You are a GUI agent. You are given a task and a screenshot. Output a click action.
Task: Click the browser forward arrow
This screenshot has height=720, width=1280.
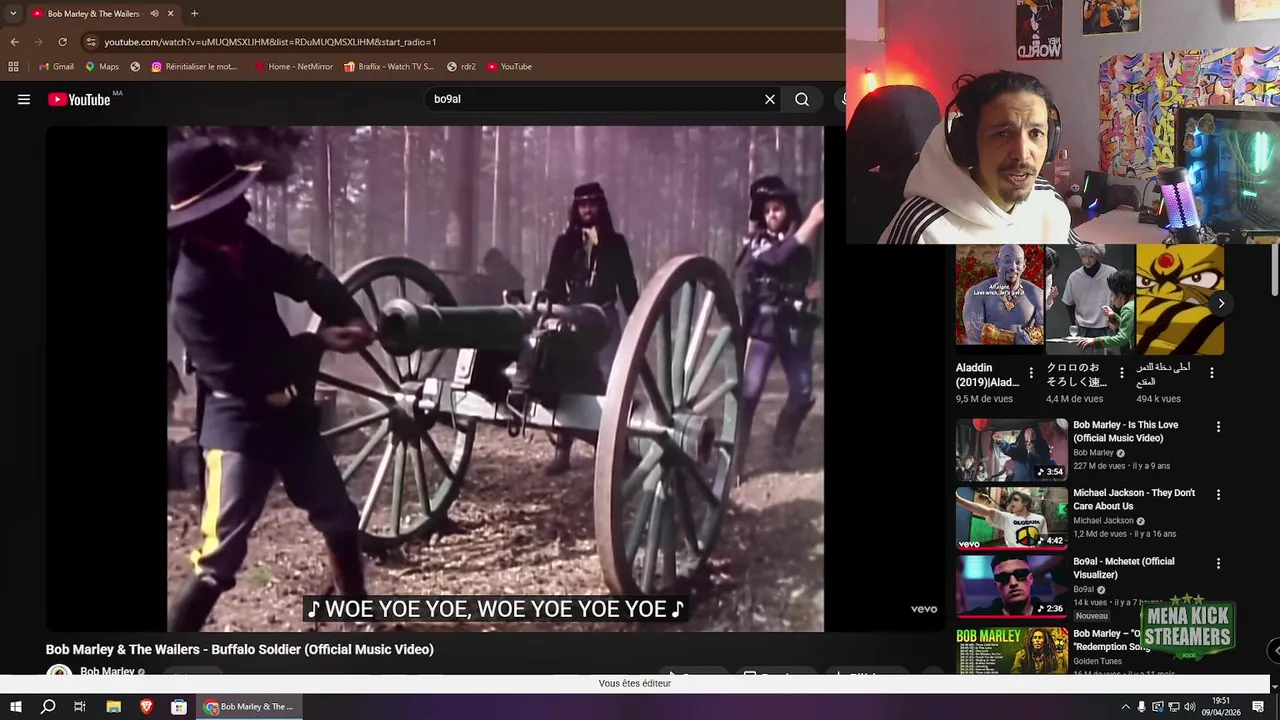(x=38, y=42)
